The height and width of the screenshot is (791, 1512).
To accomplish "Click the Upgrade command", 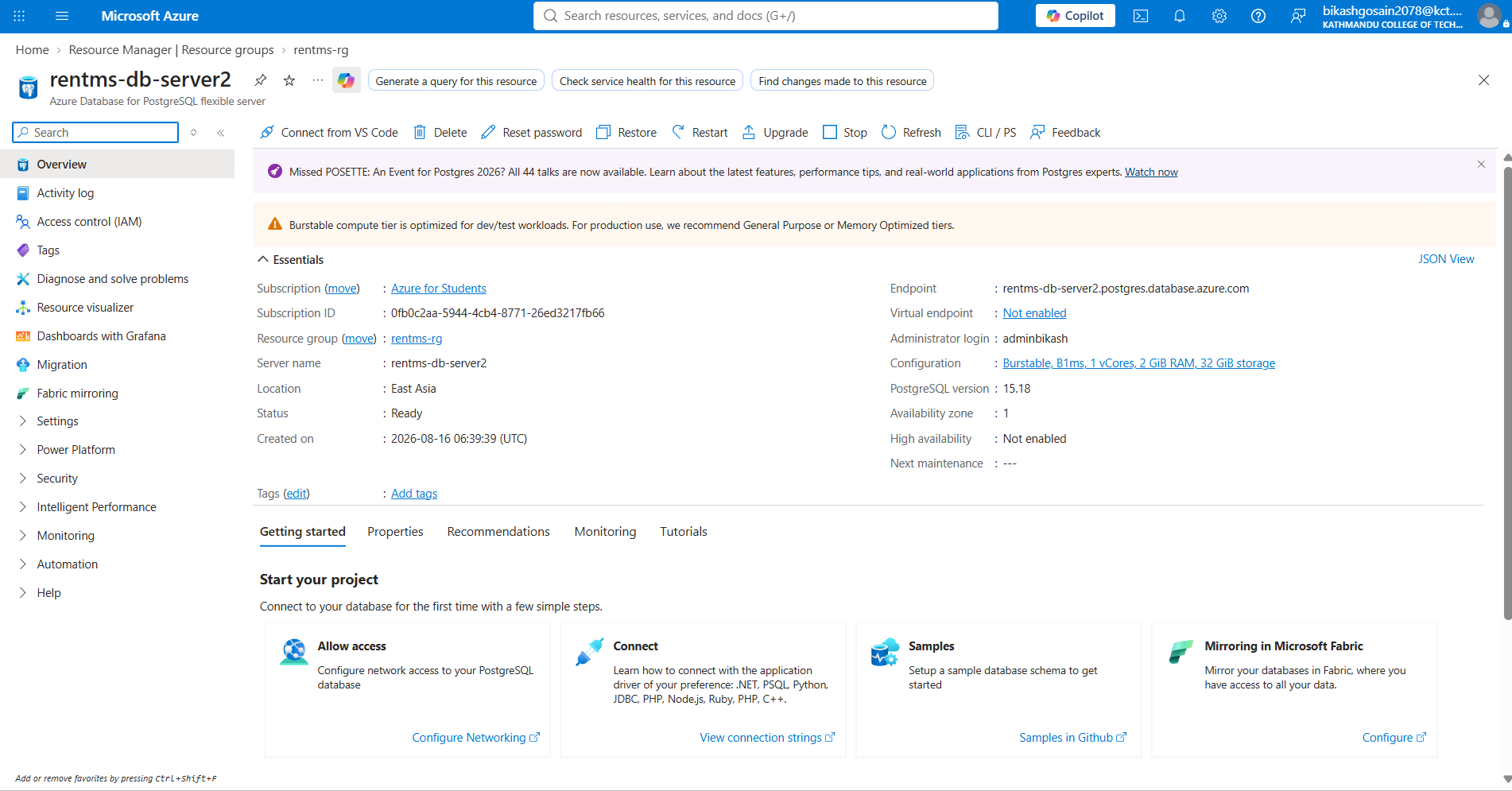I will 775,133.
